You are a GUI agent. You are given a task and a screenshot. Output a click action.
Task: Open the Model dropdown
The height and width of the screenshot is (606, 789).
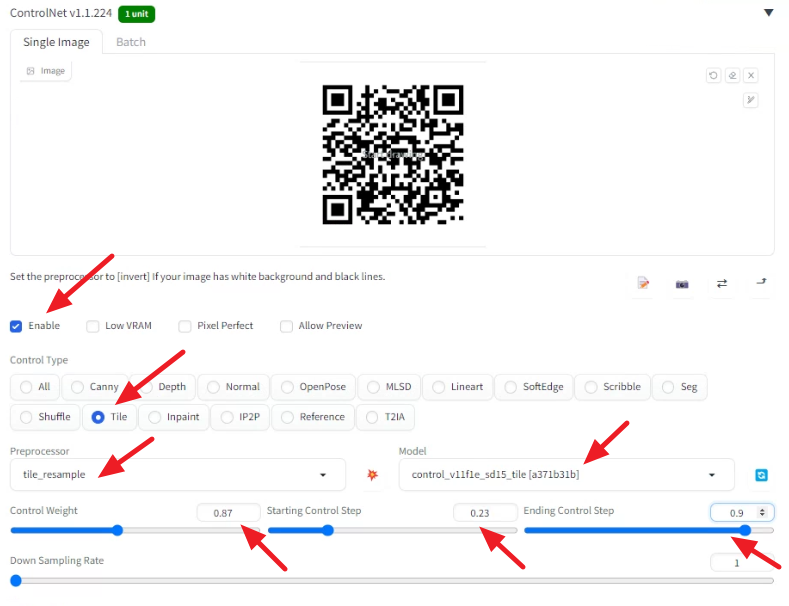[x=567, y=475]
